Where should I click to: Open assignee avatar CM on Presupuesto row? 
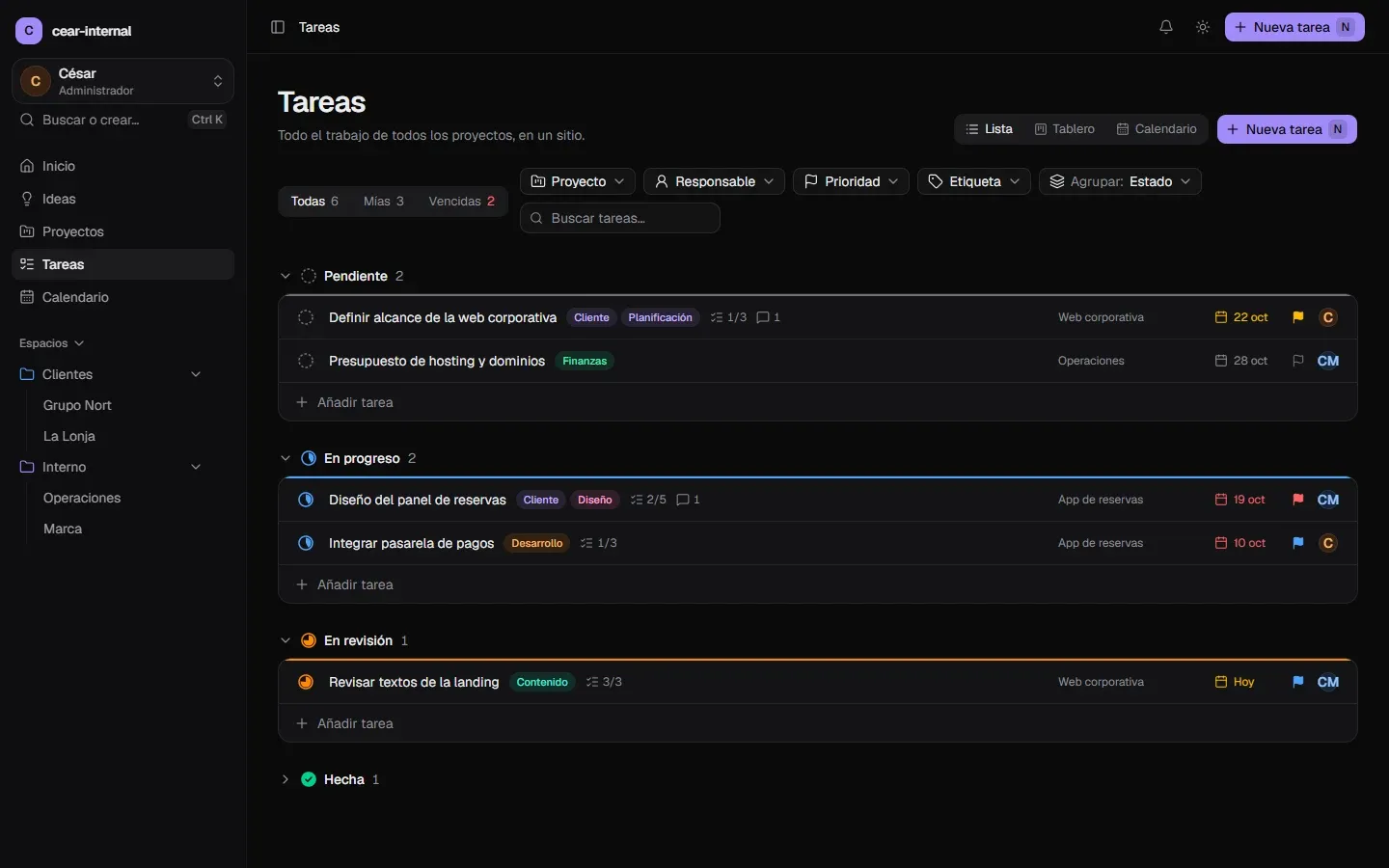[1328, 361]
